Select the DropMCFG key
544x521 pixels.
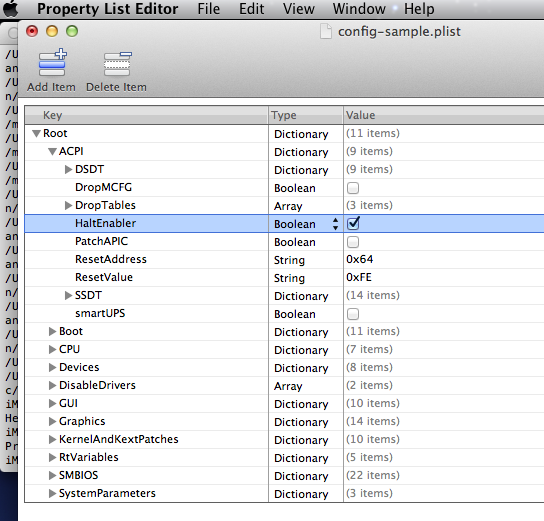(x=103, y=187)
